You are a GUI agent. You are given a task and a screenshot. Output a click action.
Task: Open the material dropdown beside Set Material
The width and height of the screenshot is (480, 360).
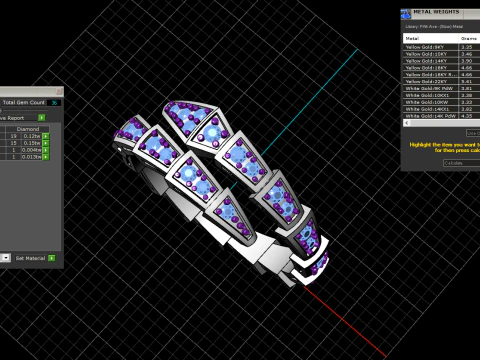tap(6, 258)
